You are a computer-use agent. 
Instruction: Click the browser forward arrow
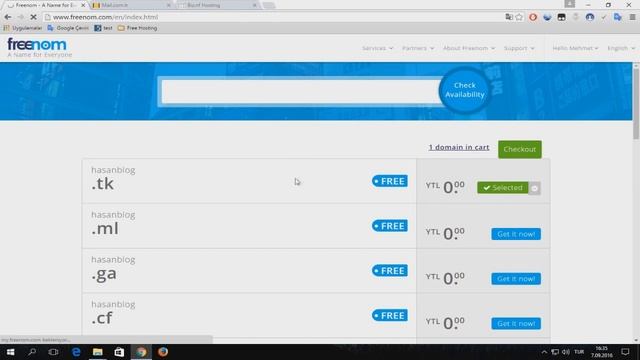pyautogui.click(x=20, y=17)
